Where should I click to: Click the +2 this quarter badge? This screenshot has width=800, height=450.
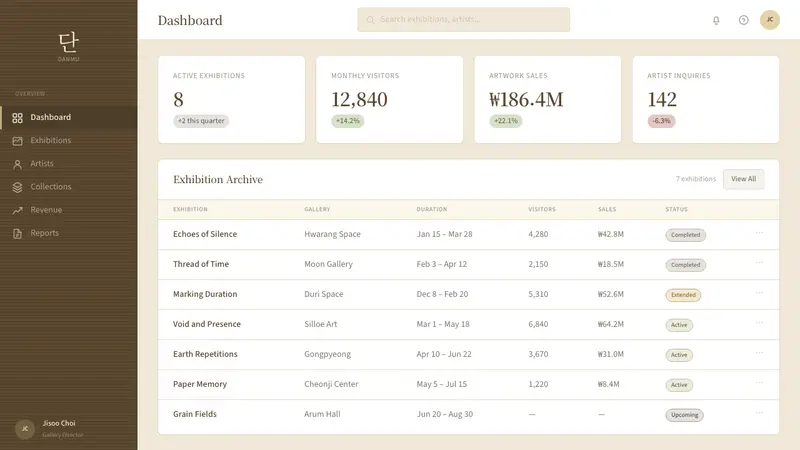(x=201, y=121)
